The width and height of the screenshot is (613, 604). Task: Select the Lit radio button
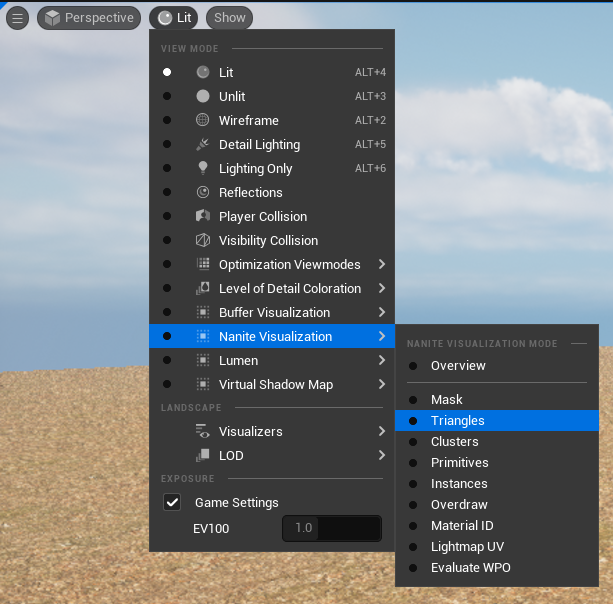click(167, 72)
